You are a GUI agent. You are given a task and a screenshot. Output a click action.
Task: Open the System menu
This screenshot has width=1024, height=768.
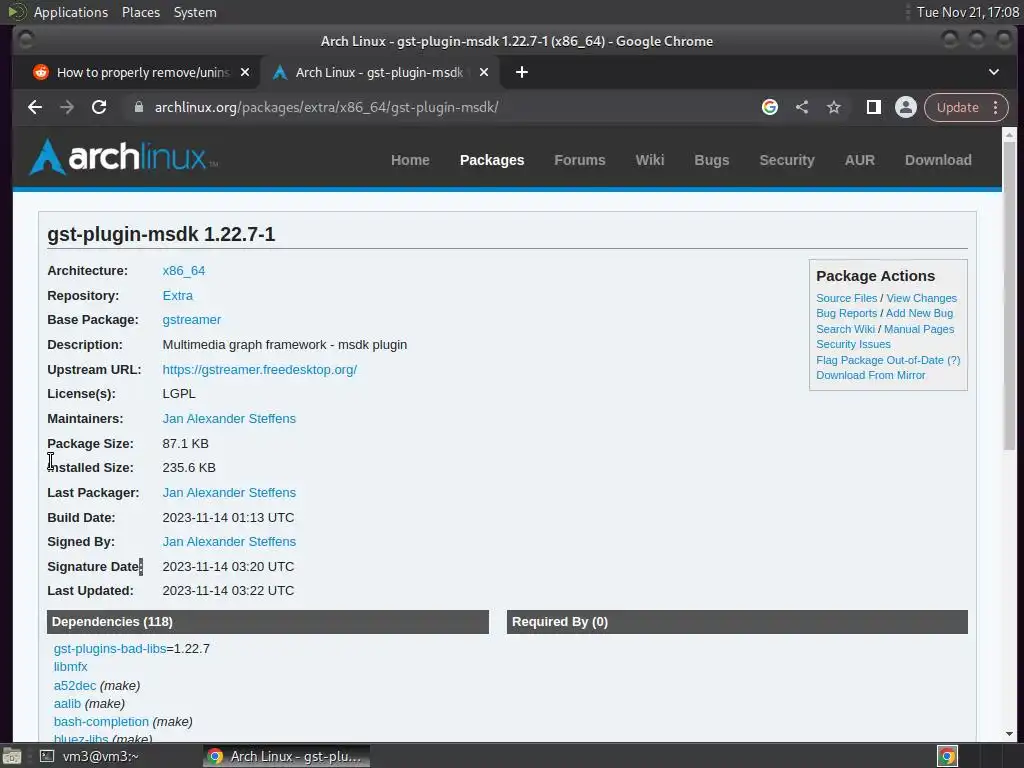195,12
